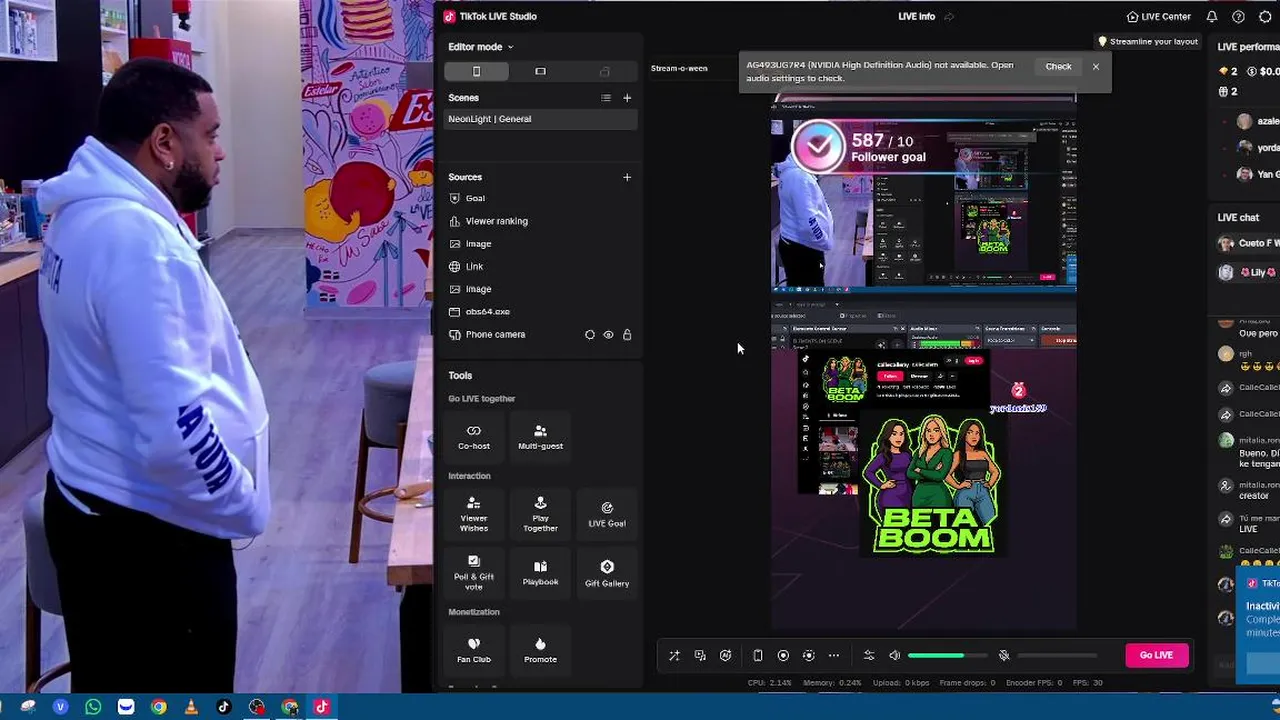Mute the speaker volume icon
The image size is (1280, 720).
pos(895,656)
